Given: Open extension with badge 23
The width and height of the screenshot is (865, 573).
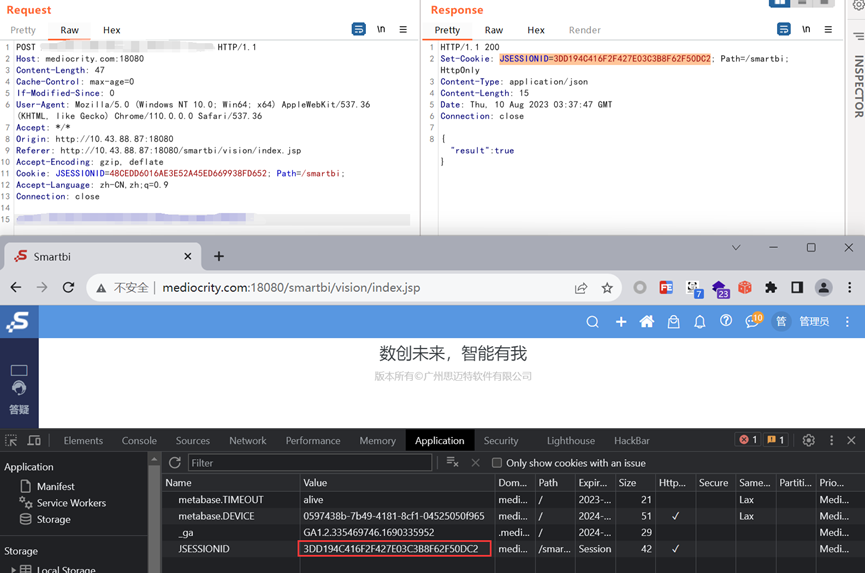Looking at the screenshot, I should pyautogui.click(x=720, y=288).
